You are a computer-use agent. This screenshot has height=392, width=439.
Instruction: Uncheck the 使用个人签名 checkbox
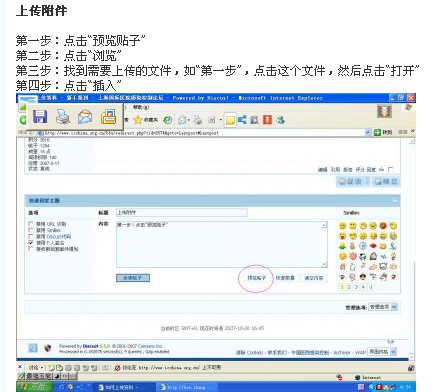(x=31, y=242)
